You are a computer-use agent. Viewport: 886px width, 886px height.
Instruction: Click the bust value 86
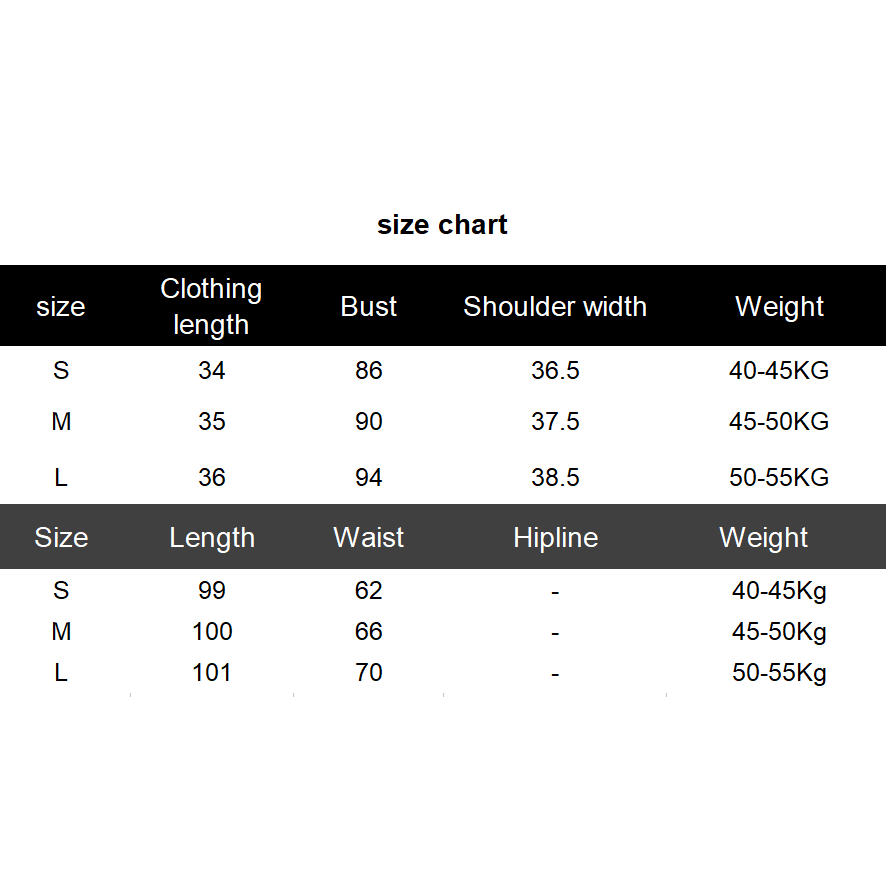coord(369,370)
